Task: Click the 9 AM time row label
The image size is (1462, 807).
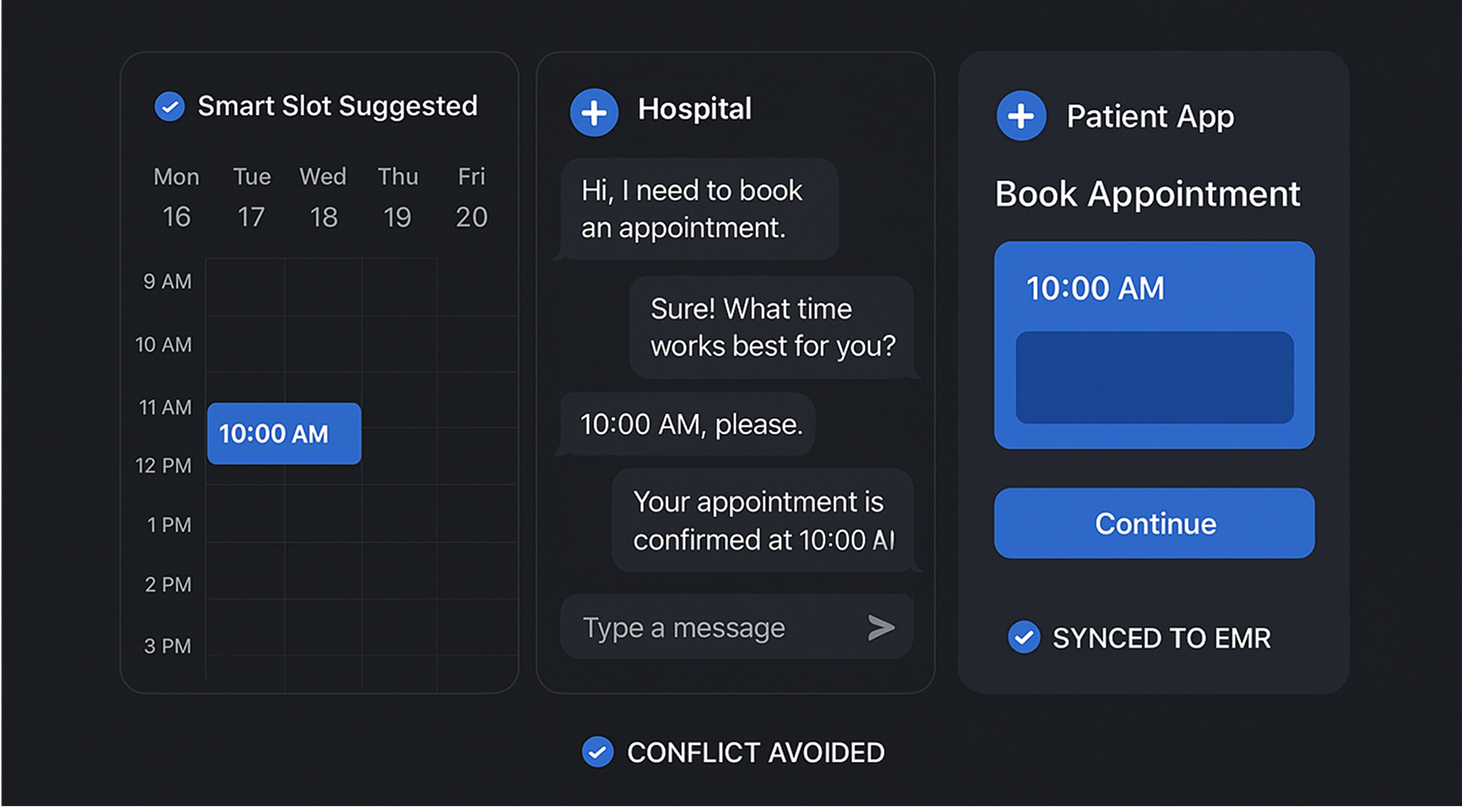Action: pyautogui.click(x=167, y=282)
